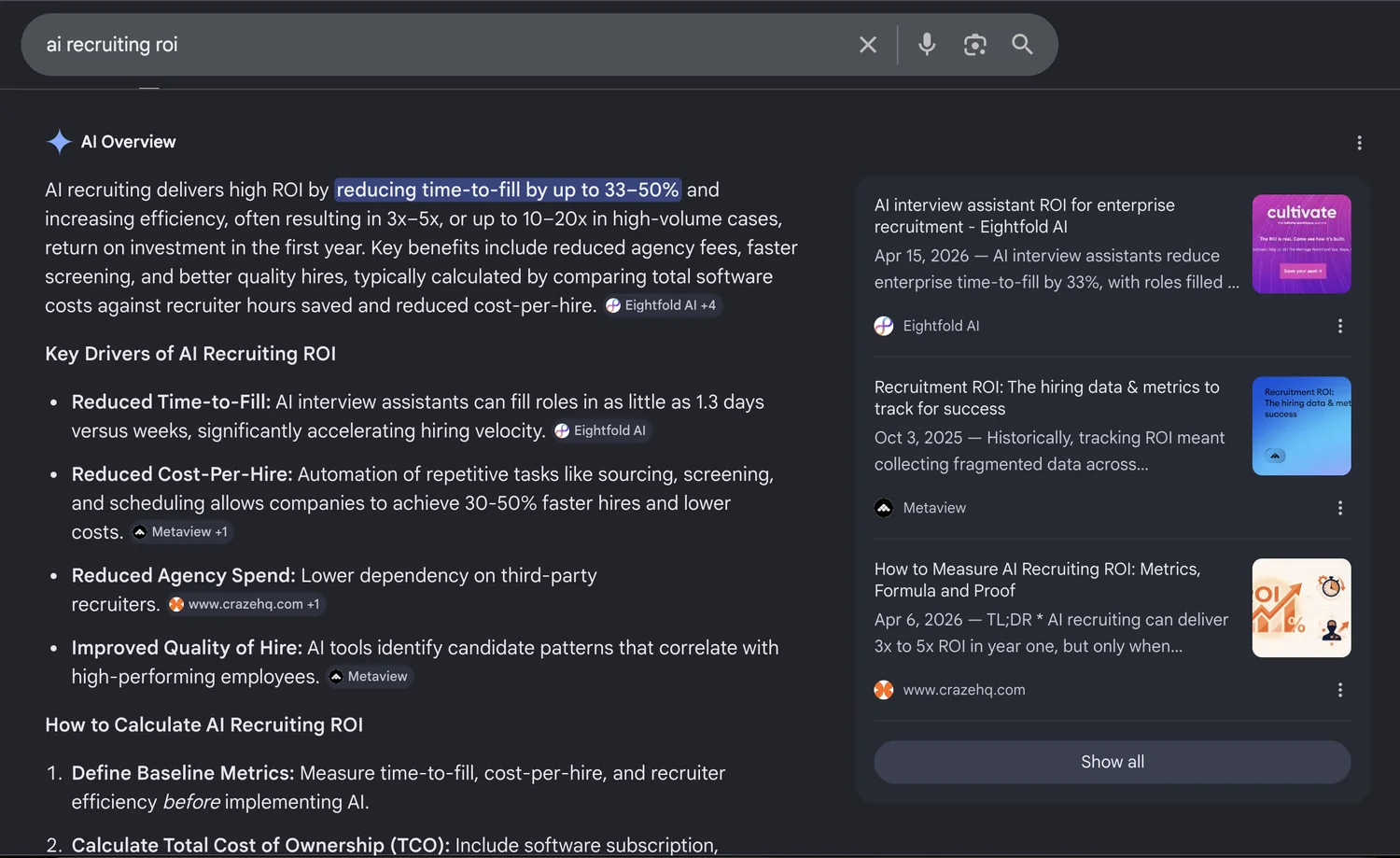The height and width of the screenshot is (858, 1400).
Task: Click the 'Key Drivers of AI Recruiting ROI' heading
Action: tap(190, 354)
